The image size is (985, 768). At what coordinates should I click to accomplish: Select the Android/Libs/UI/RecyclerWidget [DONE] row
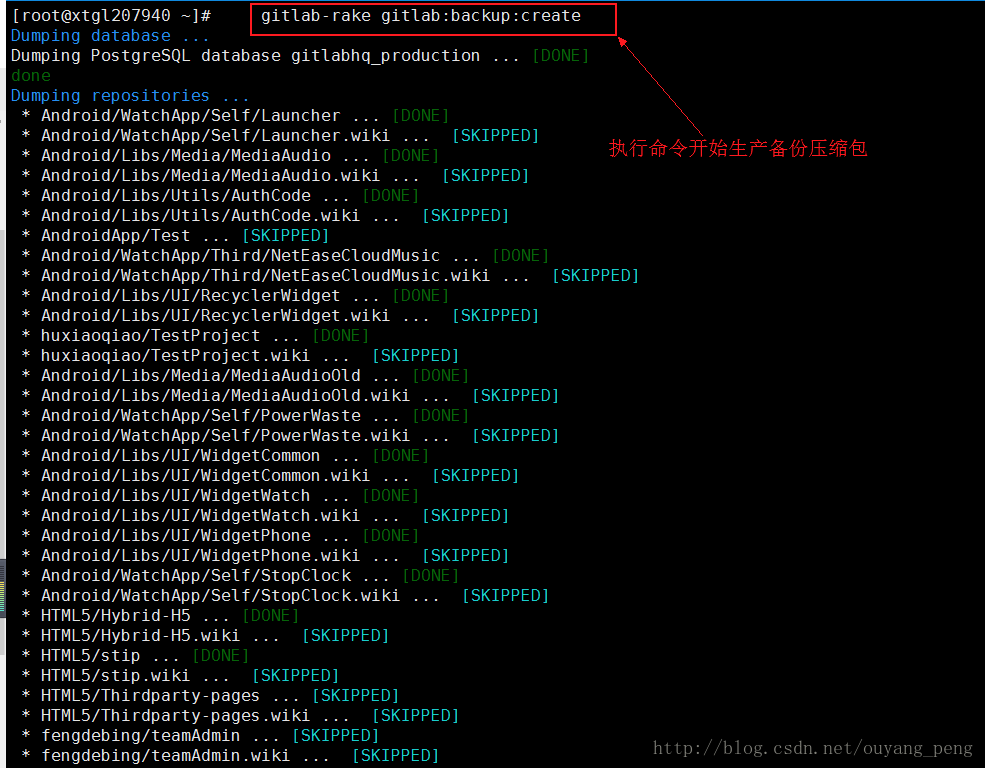[235, 296]
